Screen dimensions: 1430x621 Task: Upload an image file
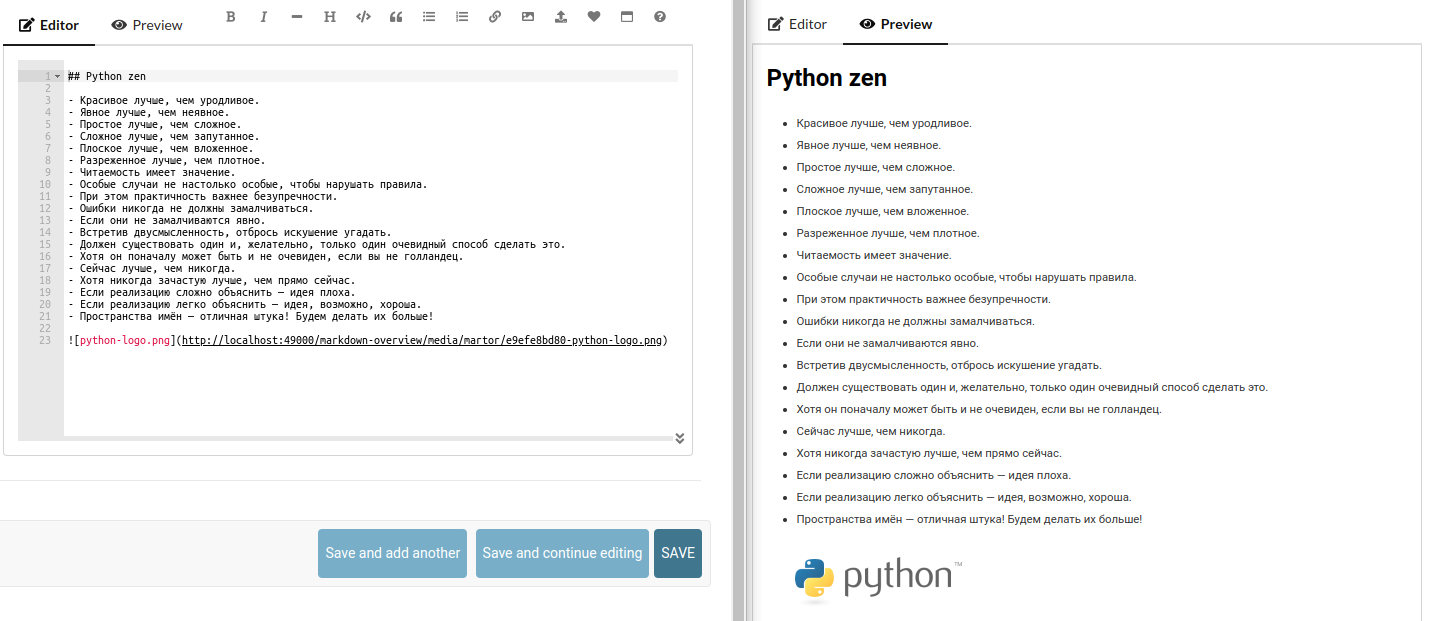(561, 17)
